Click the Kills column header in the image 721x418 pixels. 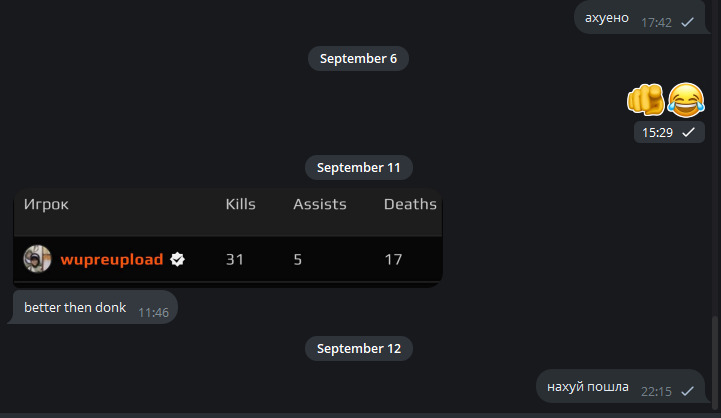(240, 204)
